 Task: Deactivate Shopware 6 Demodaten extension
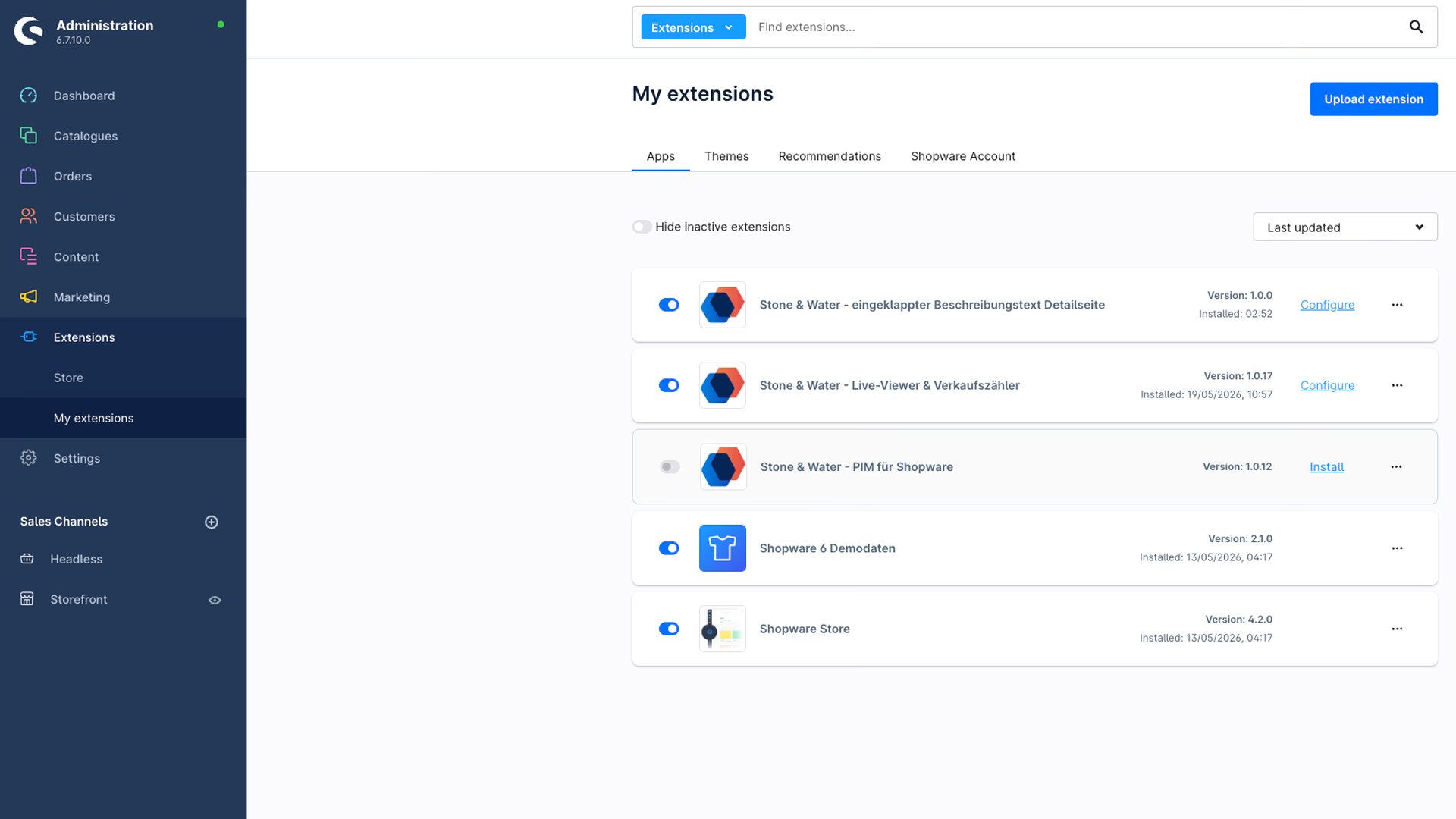tap(669, 548)
